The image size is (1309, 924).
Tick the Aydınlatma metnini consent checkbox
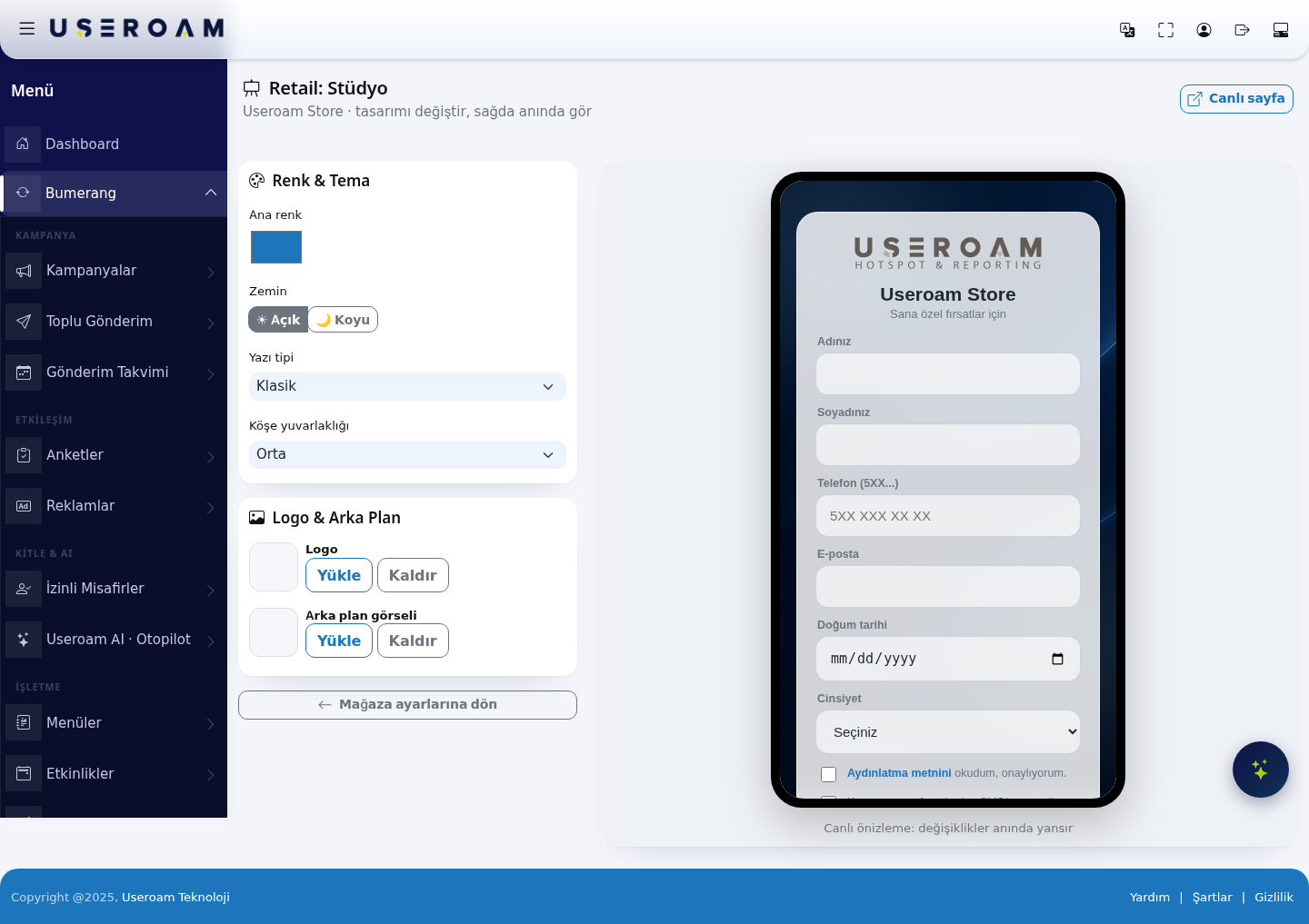[x=828, y=774]
